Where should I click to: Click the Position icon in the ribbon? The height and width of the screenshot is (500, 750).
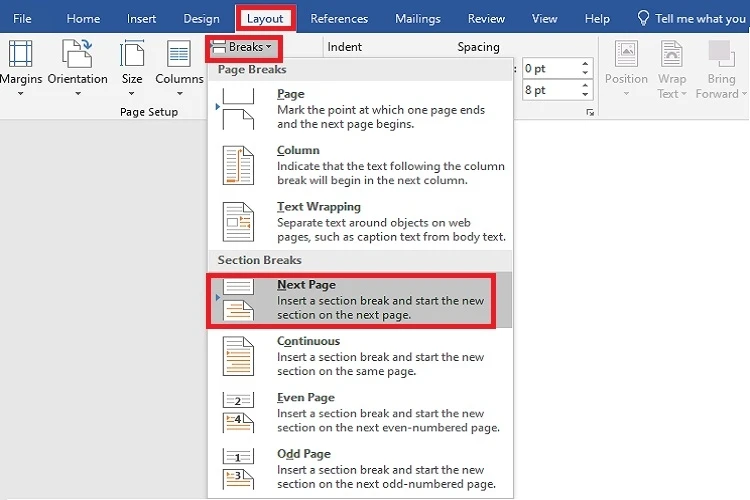point(626,55)
